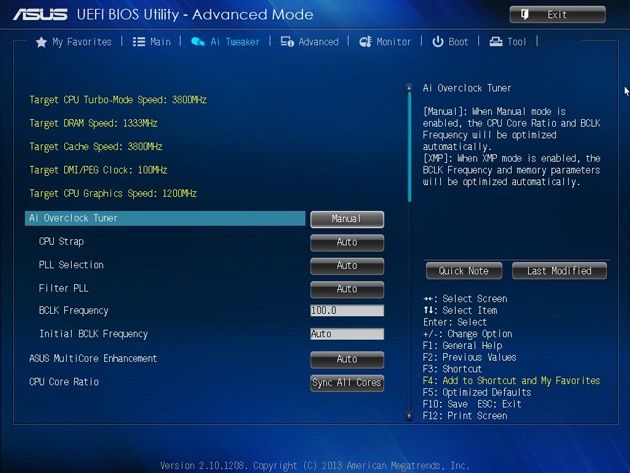The width and height of the screenshot is (630, 473).
Task: Click the Ai Tweaker cloud icon
Action: pyautogui.click(x=197, y=42)
